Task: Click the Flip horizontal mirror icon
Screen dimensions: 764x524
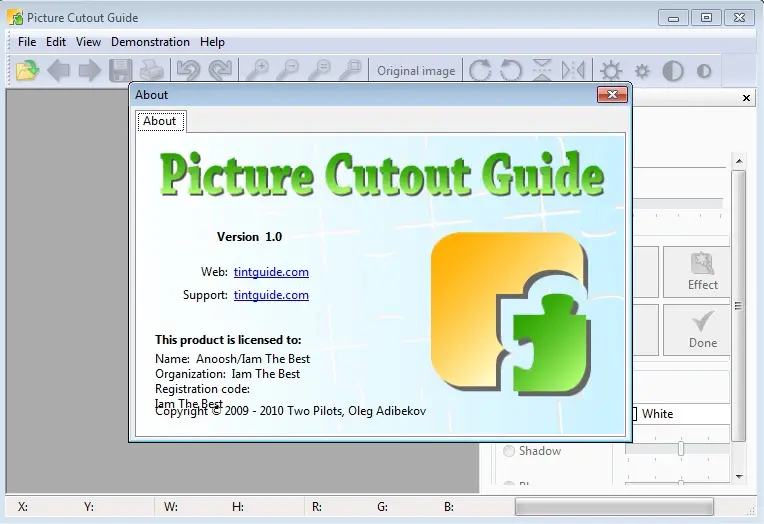Action: pos(573,70)
